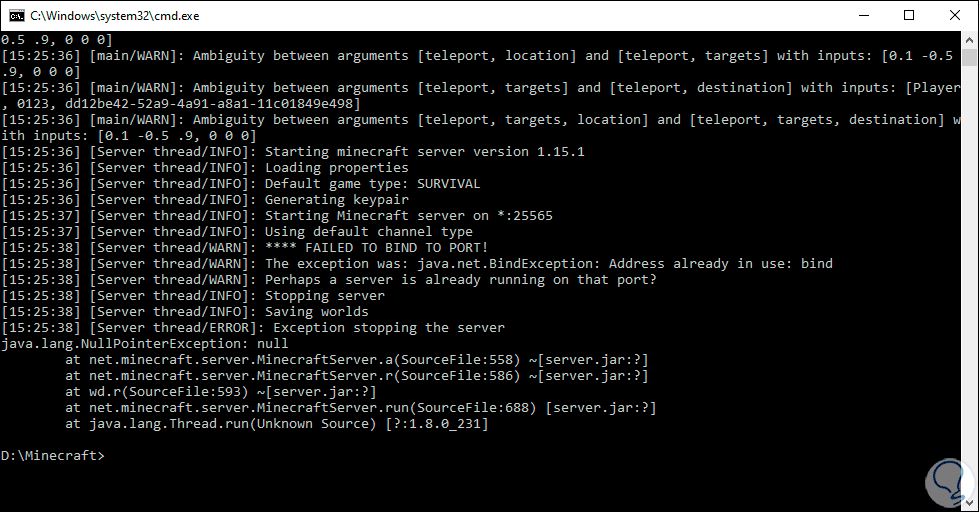Minimize the command prompt window
Viewport: 979px width, 512px height.
(x=863, y=15)
